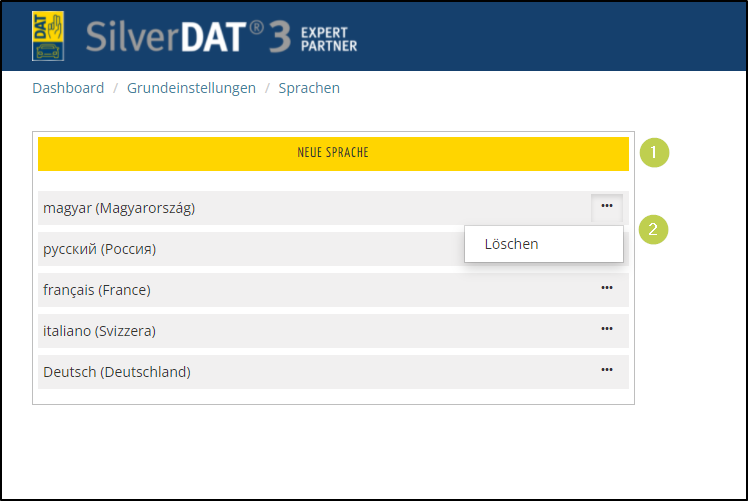Go to Dashboard via breadcrumb
This screenshot has height=501, width=748.
tap(68, 88)
